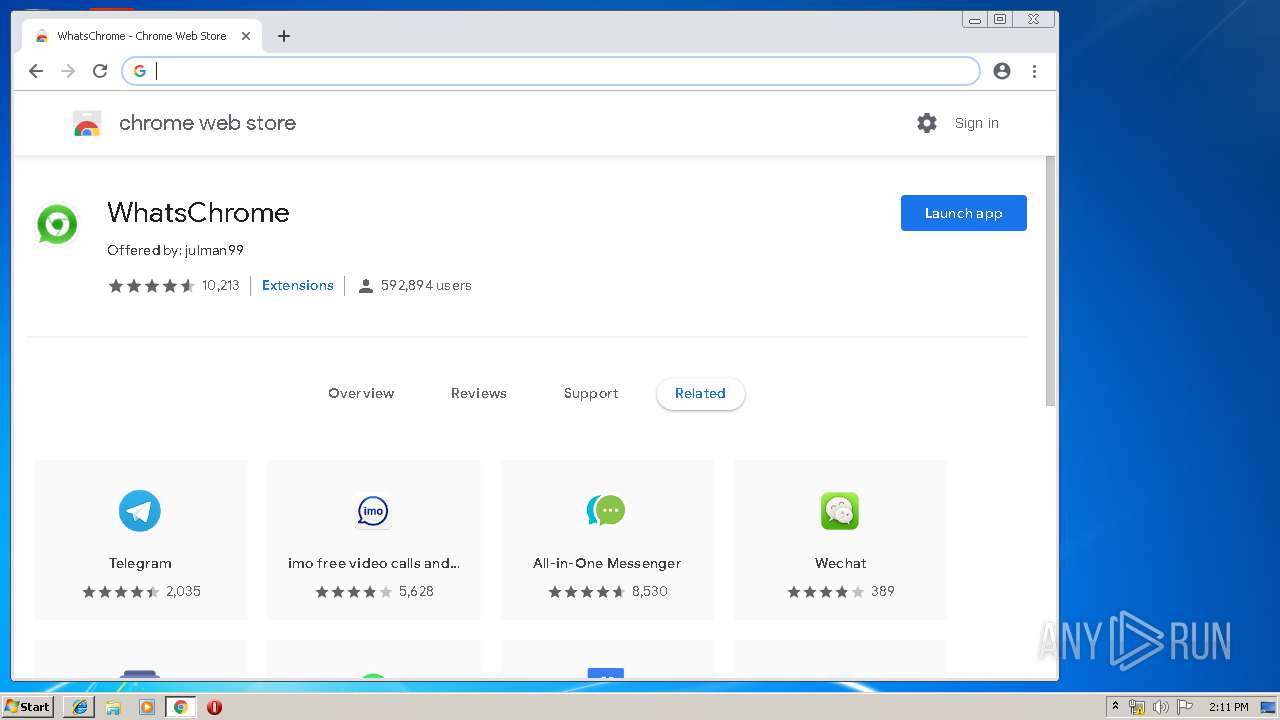Click the Wechat 389 rating
The height and width of the screenshot is (720, 1280).
840,591
